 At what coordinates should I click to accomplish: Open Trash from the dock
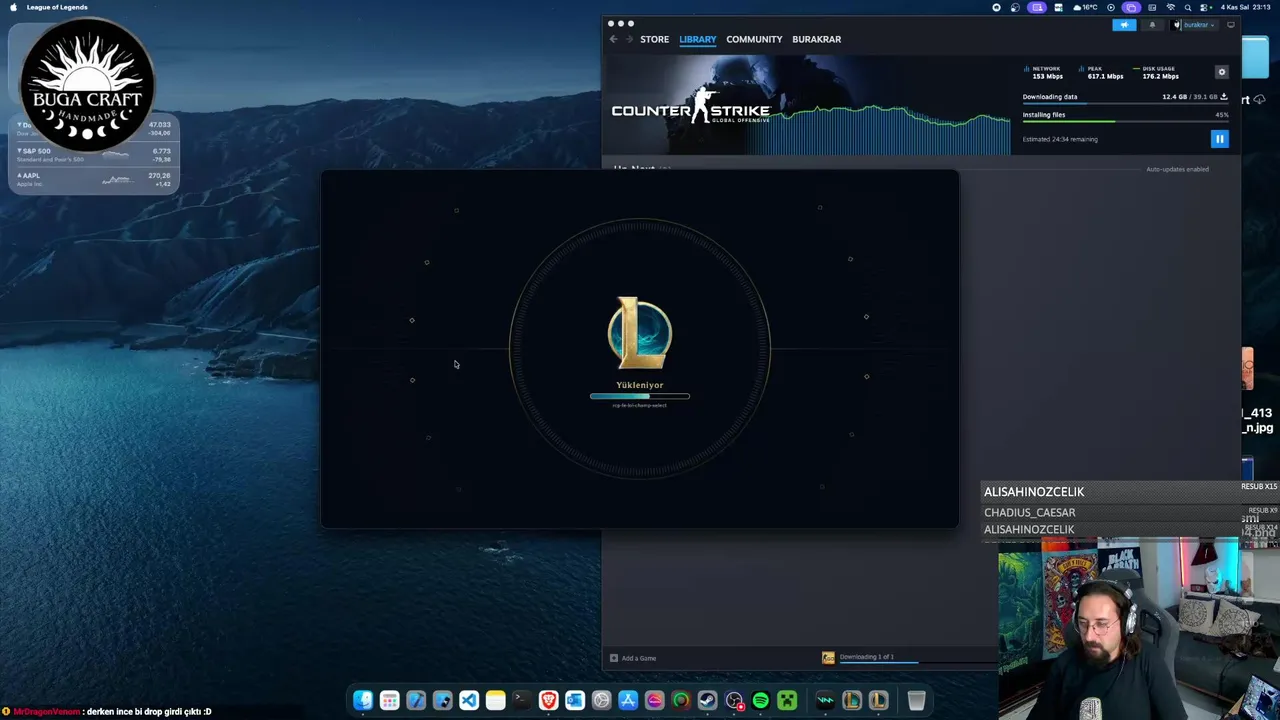(916, 700)
